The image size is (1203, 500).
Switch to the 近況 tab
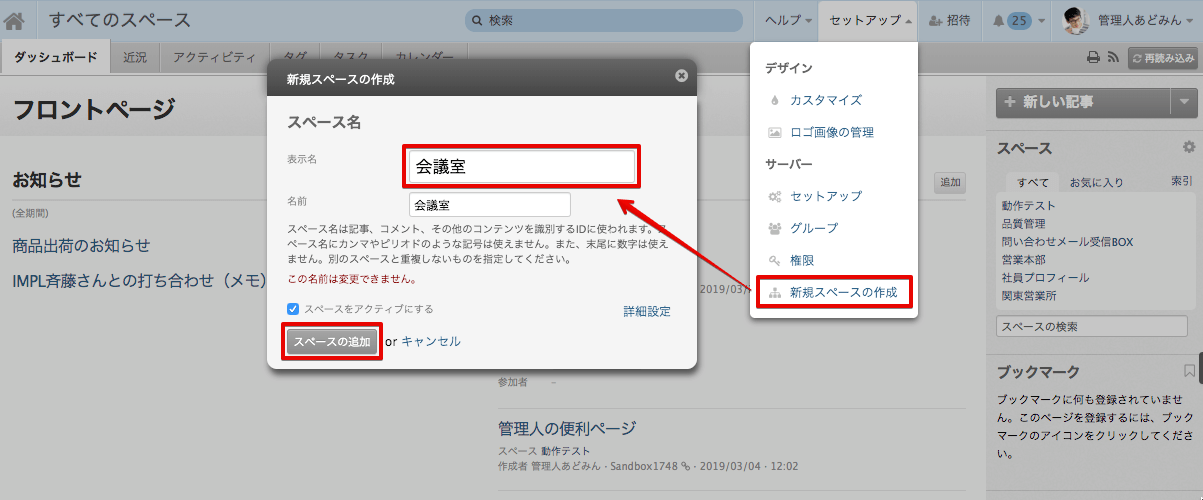[x=134, y=57]
